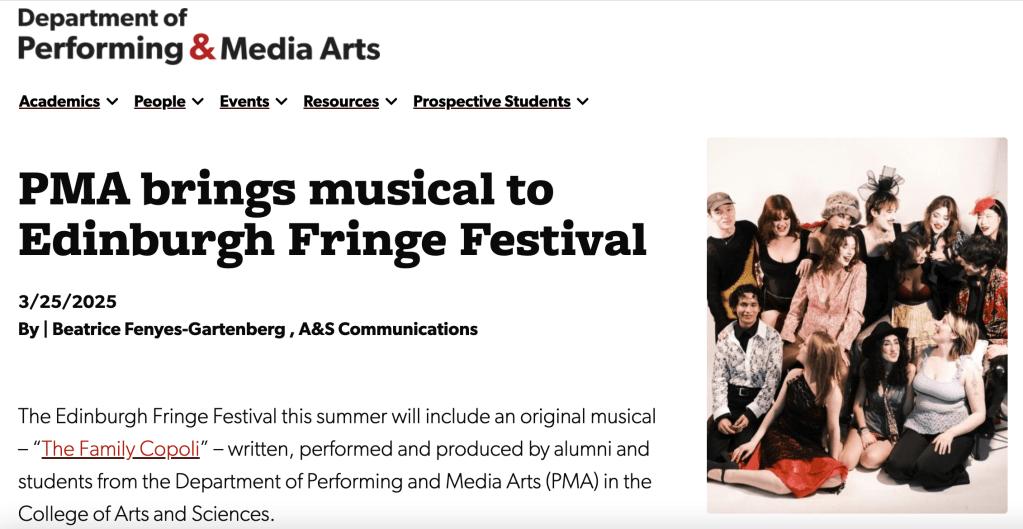Go to the Events navigation link
The height and width of the screenshot is (529, 1023).
[244, 101]
